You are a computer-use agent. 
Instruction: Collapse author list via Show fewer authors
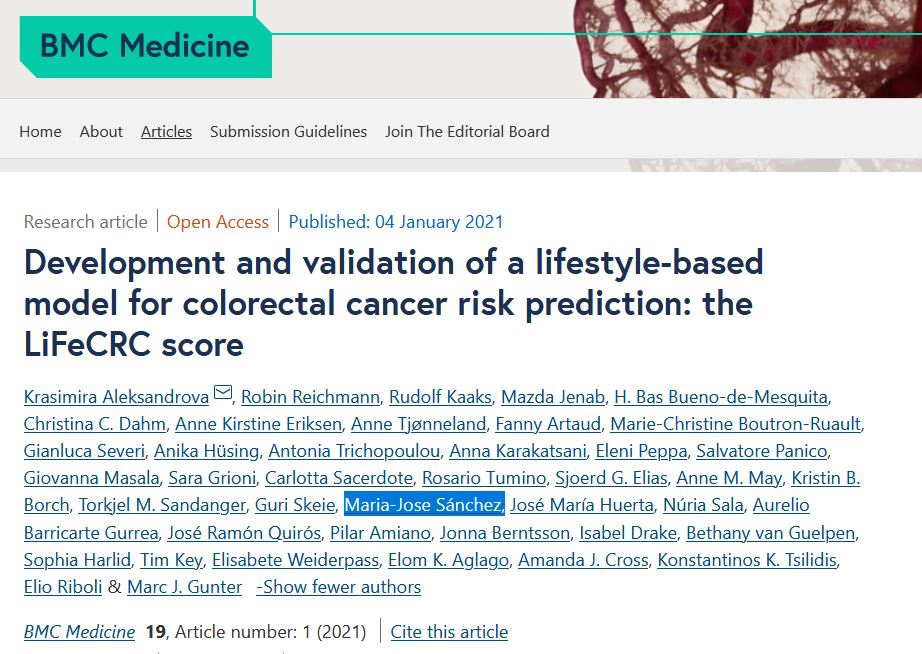338,587
